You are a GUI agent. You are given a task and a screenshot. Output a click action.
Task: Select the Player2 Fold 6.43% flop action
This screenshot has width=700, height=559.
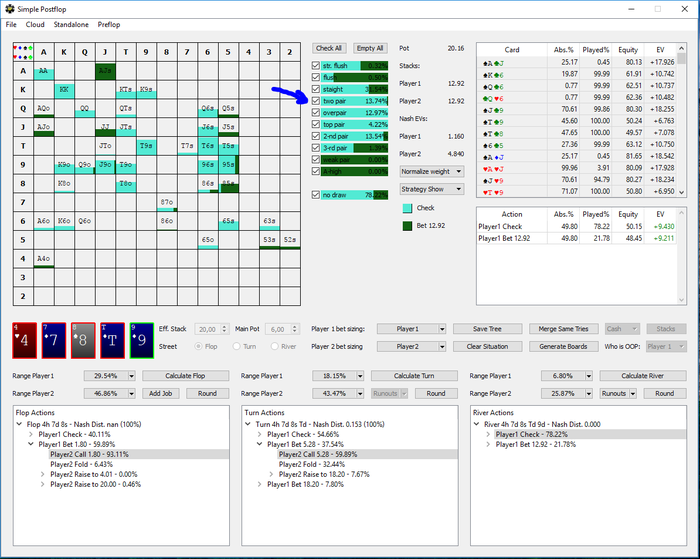pos(82,464)
